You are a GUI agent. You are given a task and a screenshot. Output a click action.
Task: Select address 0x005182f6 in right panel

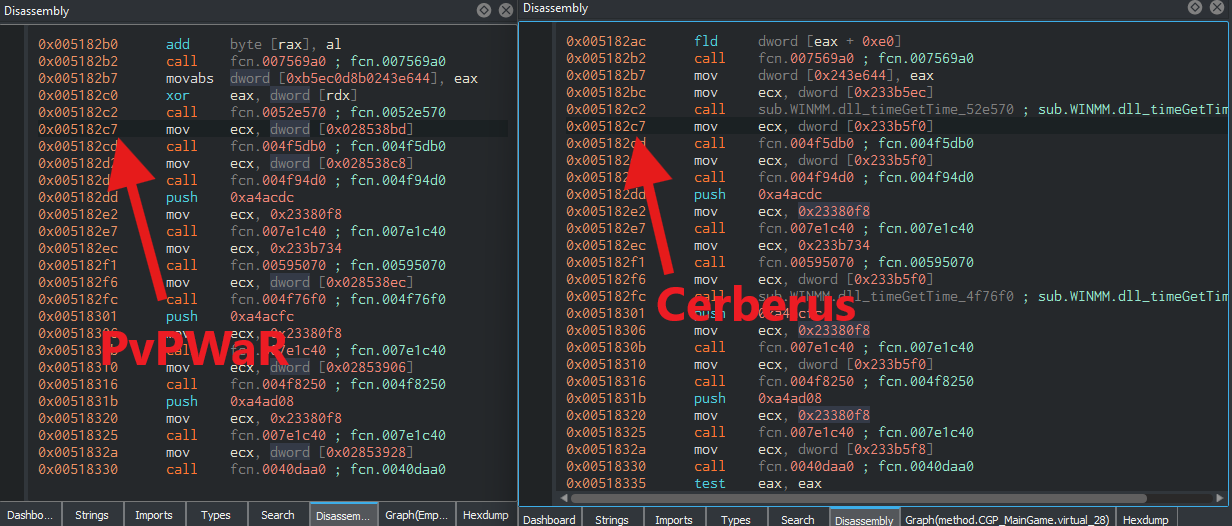click(606, 279)
